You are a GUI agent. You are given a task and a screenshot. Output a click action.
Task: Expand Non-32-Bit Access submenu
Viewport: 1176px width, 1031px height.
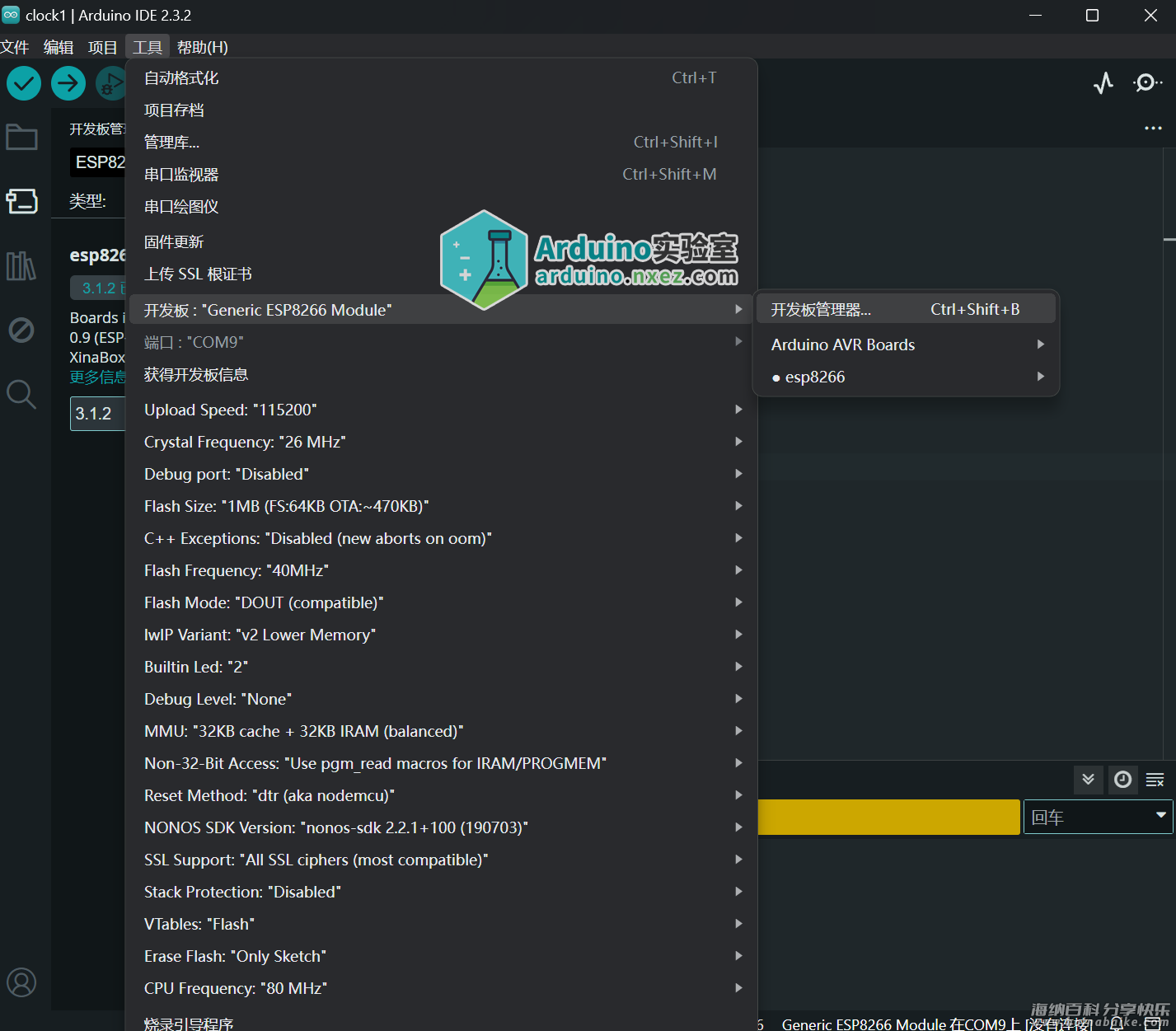click(441, 763)
